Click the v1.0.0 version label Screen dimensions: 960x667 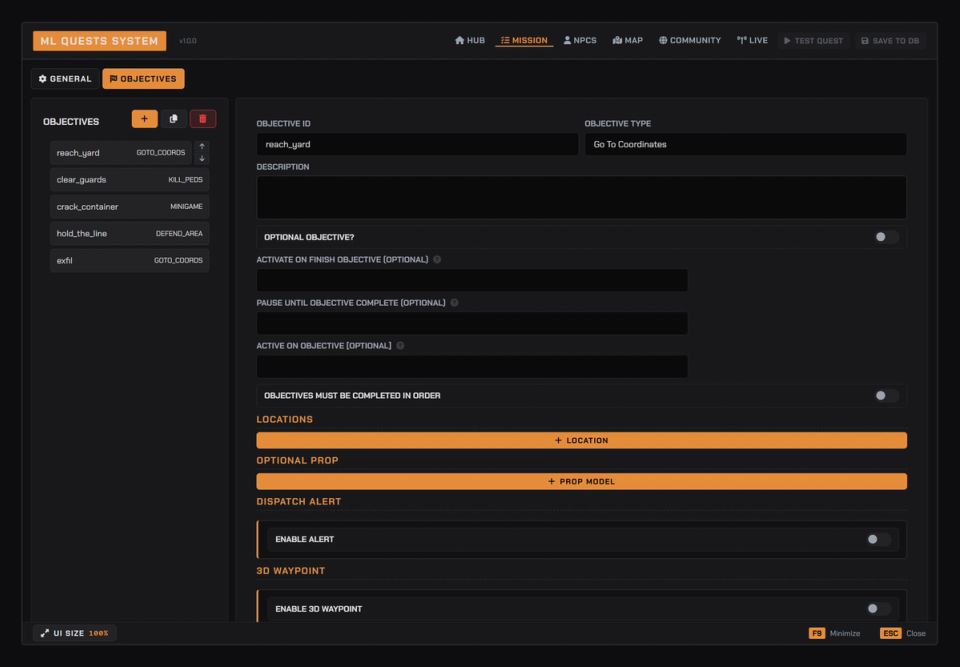188,41
